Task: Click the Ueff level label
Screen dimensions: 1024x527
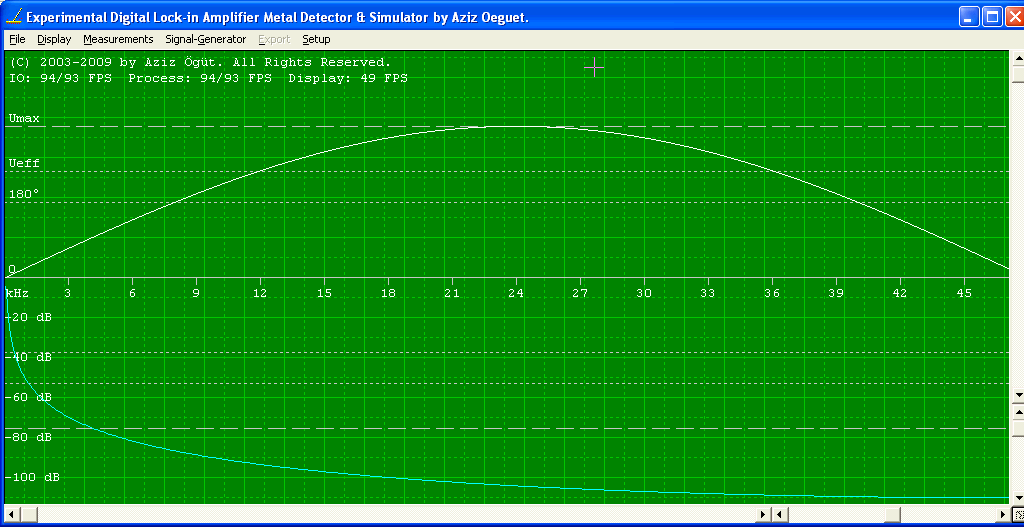Action: (24, 163)
